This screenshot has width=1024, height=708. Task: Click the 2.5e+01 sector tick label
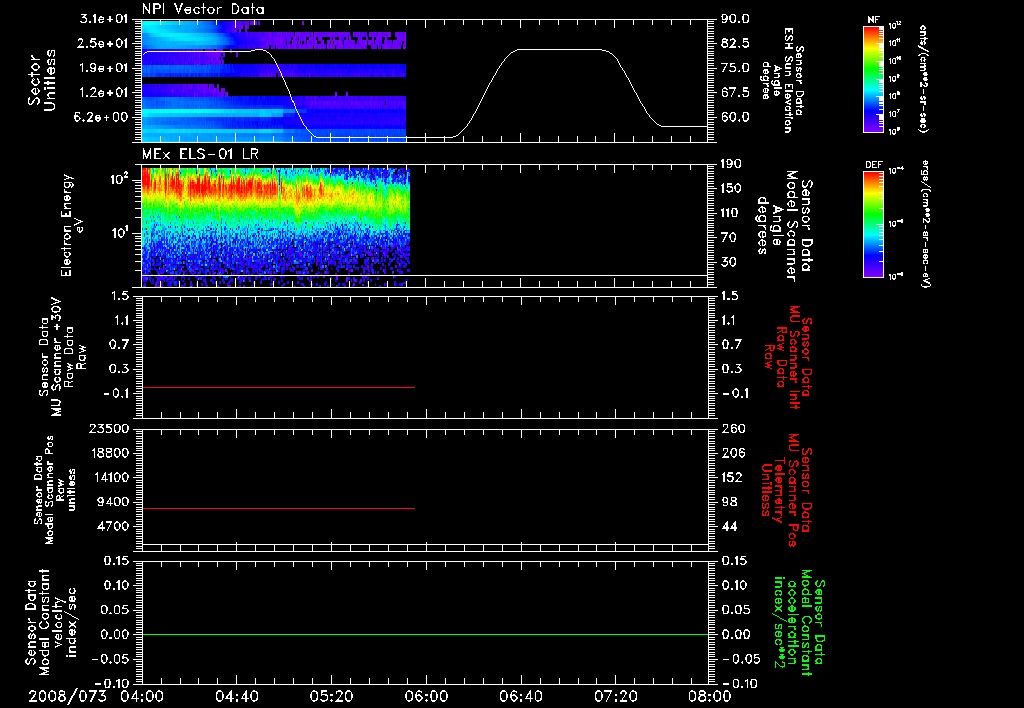pyautogui.click(x=104, y=43)
